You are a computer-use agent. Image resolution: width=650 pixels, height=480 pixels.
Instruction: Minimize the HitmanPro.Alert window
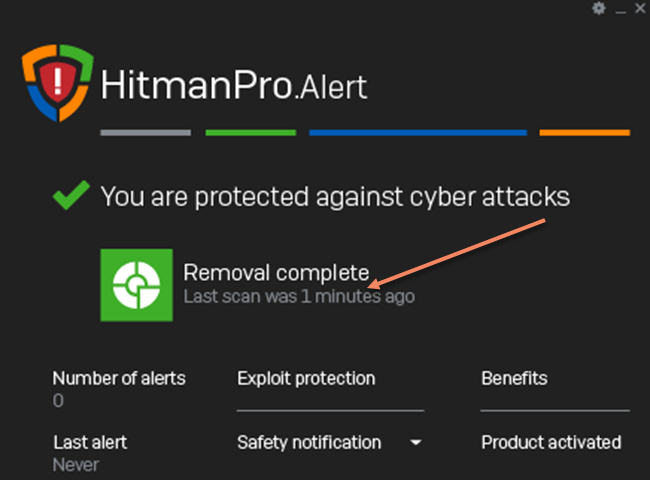620,9
